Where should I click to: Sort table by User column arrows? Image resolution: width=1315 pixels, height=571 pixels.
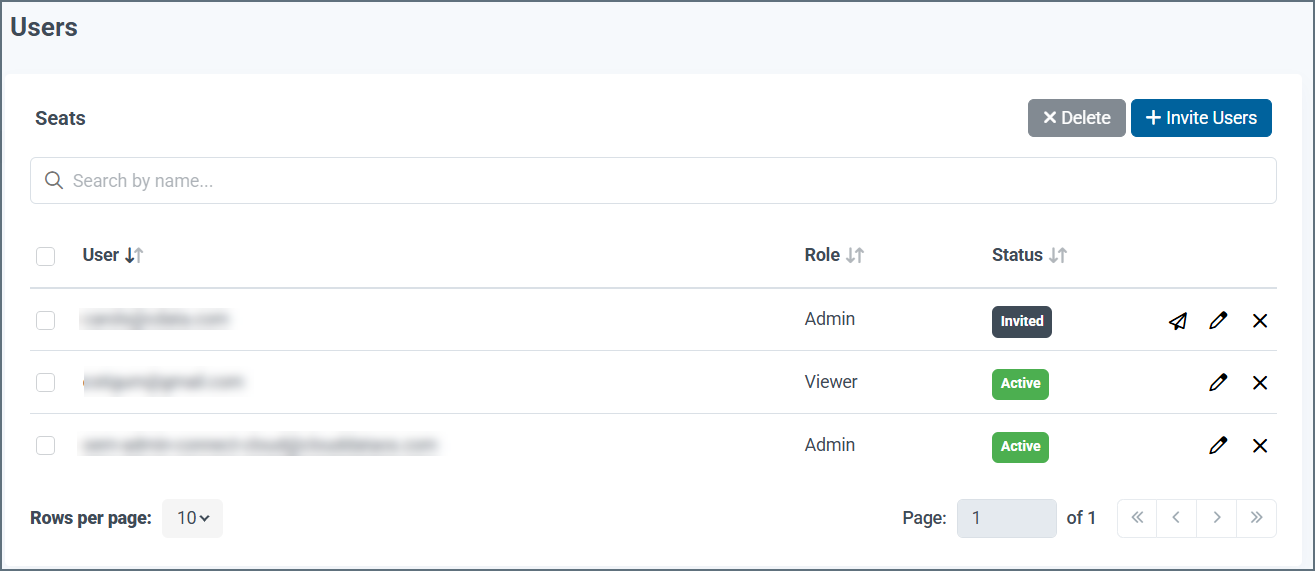[x=134, y=255]
